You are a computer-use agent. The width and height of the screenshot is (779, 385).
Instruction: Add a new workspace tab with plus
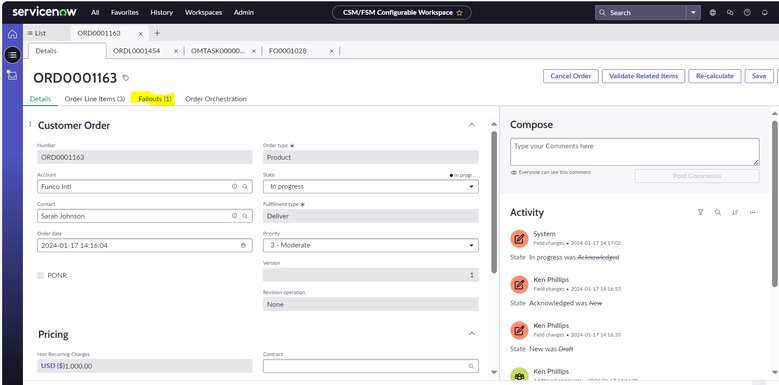pyautogui.click(x=157, y=33)
